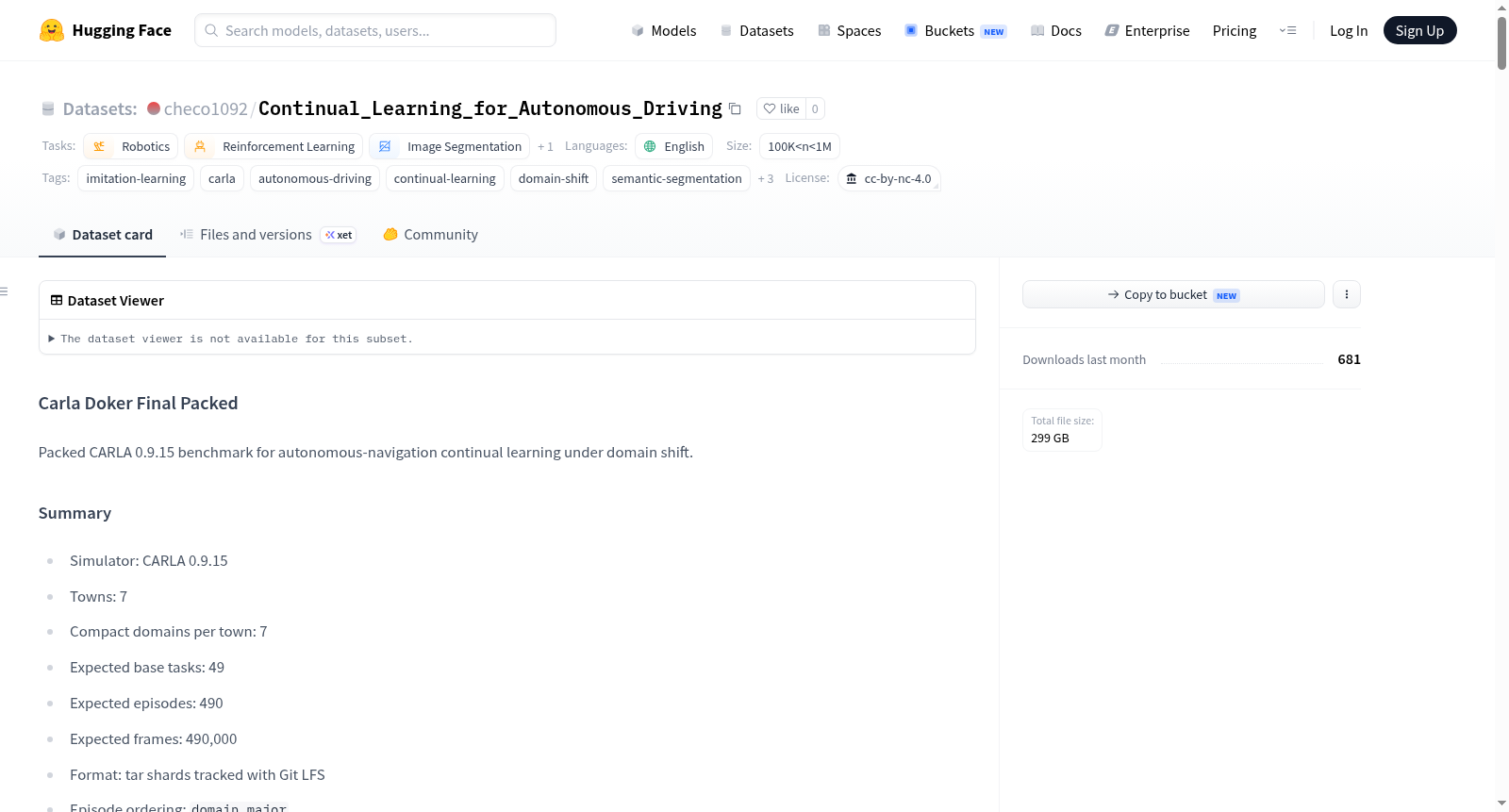Click the Sign Up button
This screenshot has width=1509, height=812.
(x=1419, y=30)
